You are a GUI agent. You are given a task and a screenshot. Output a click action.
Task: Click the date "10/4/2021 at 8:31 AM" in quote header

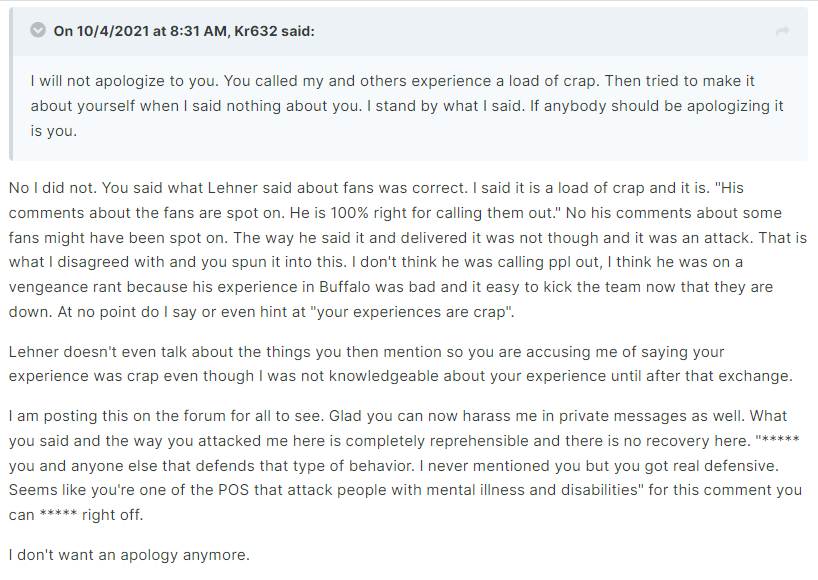152,31
